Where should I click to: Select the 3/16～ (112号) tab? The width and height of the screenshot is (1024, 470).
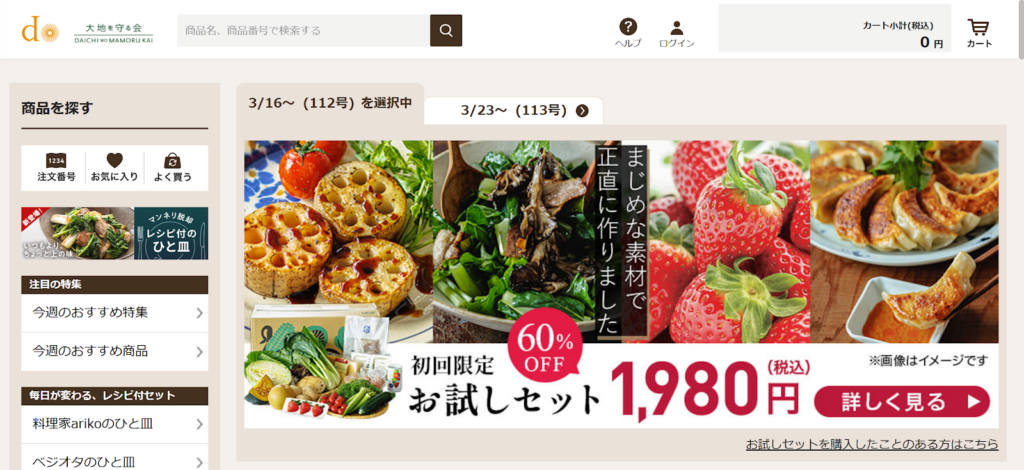330,103
